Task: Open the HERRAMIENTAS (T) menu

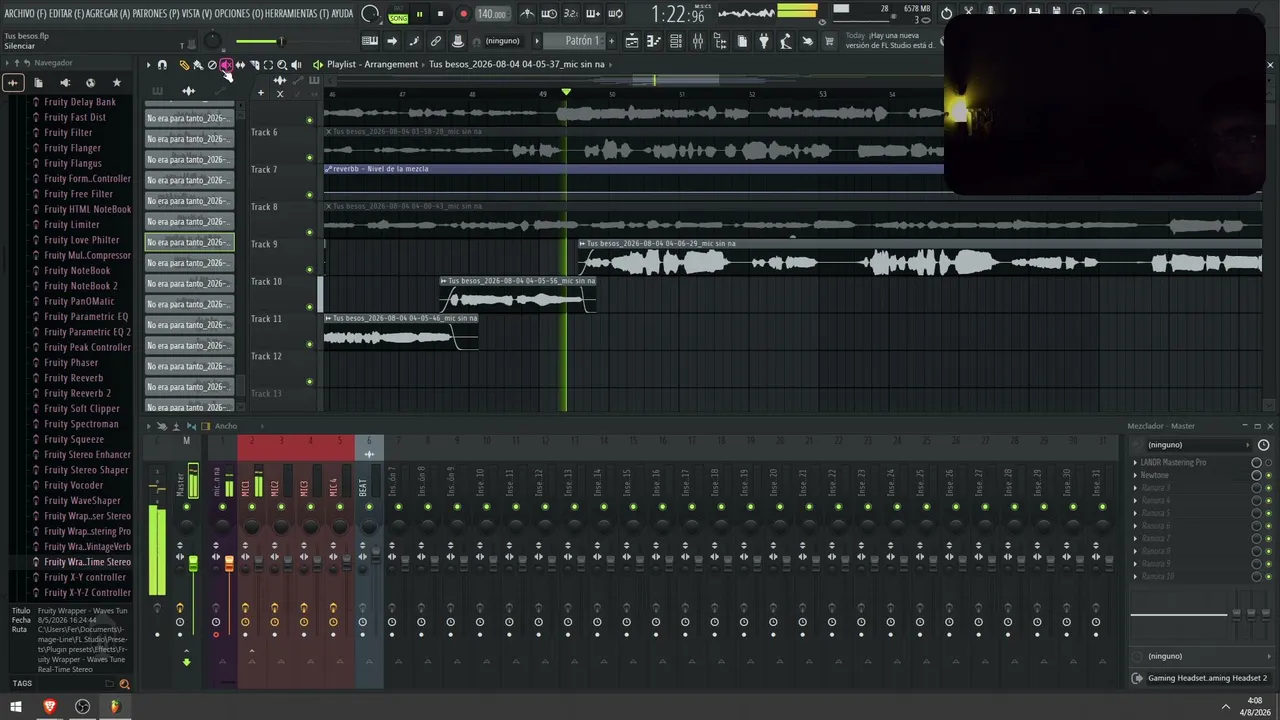Action: (297, 14)
